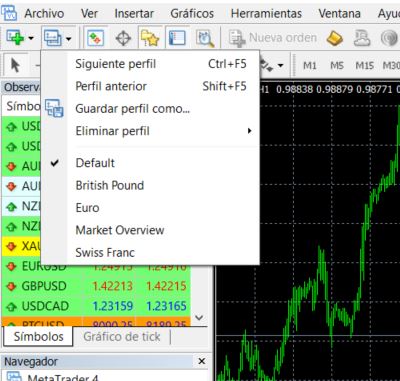Screen dimensions: 400x381
Task: Open the Insertar menu
Action: click(x=134, y=14)
